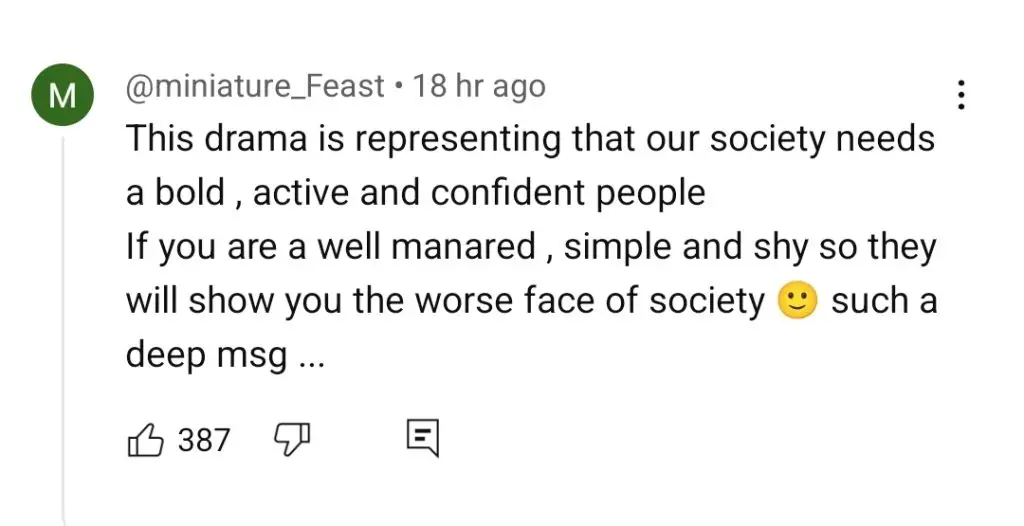Click the 18 hr ago timestamp

(x=479, y=87)
